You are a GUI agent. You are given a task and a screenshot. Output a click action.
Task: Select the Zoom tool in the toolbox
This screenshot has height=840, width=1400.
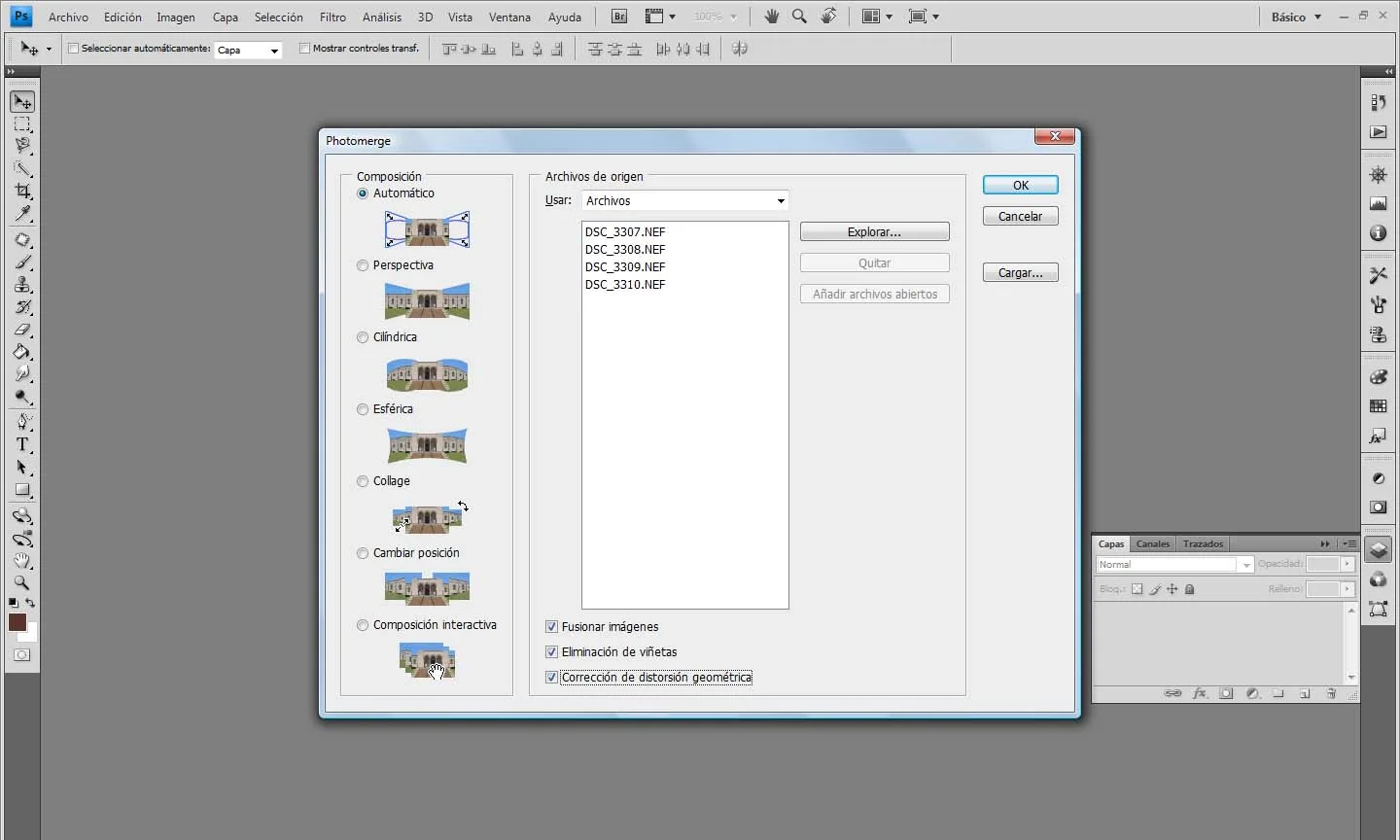pos(22,583)
